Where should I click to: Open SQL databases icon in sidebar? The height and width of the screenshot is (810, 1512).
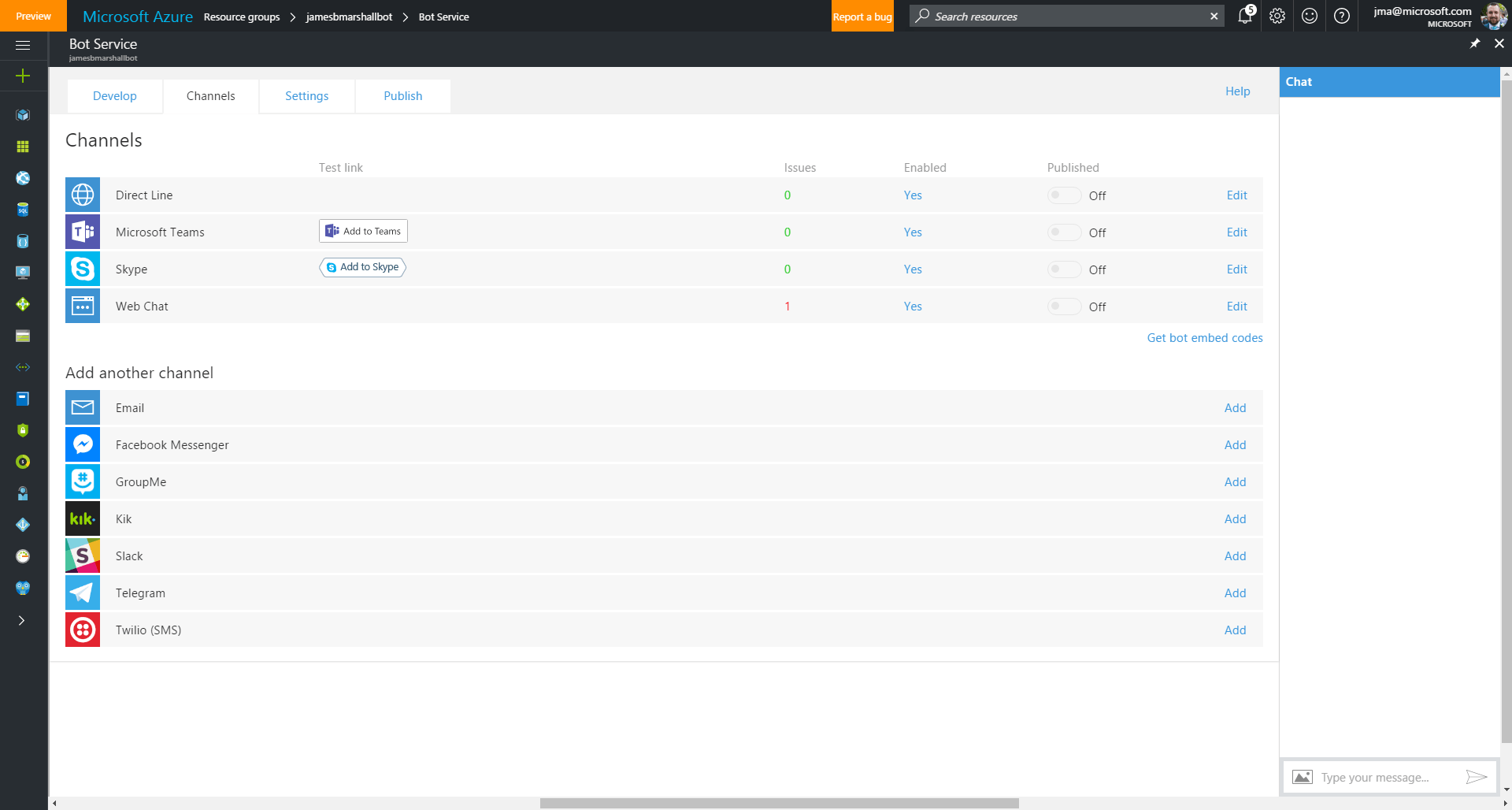23,210
